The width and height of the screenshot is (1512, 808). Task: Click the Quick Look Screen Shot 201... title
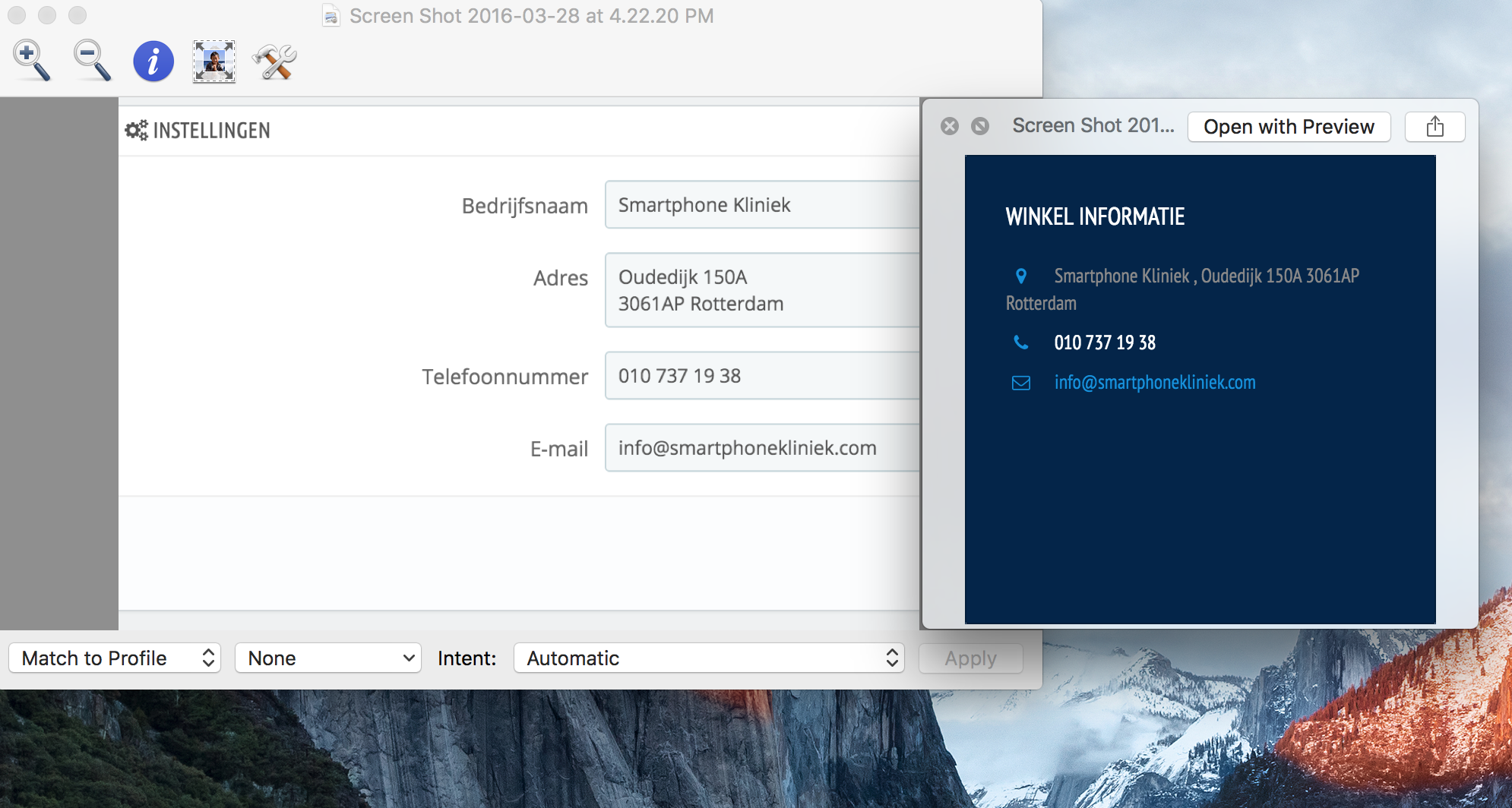(x=1093, y=125)
